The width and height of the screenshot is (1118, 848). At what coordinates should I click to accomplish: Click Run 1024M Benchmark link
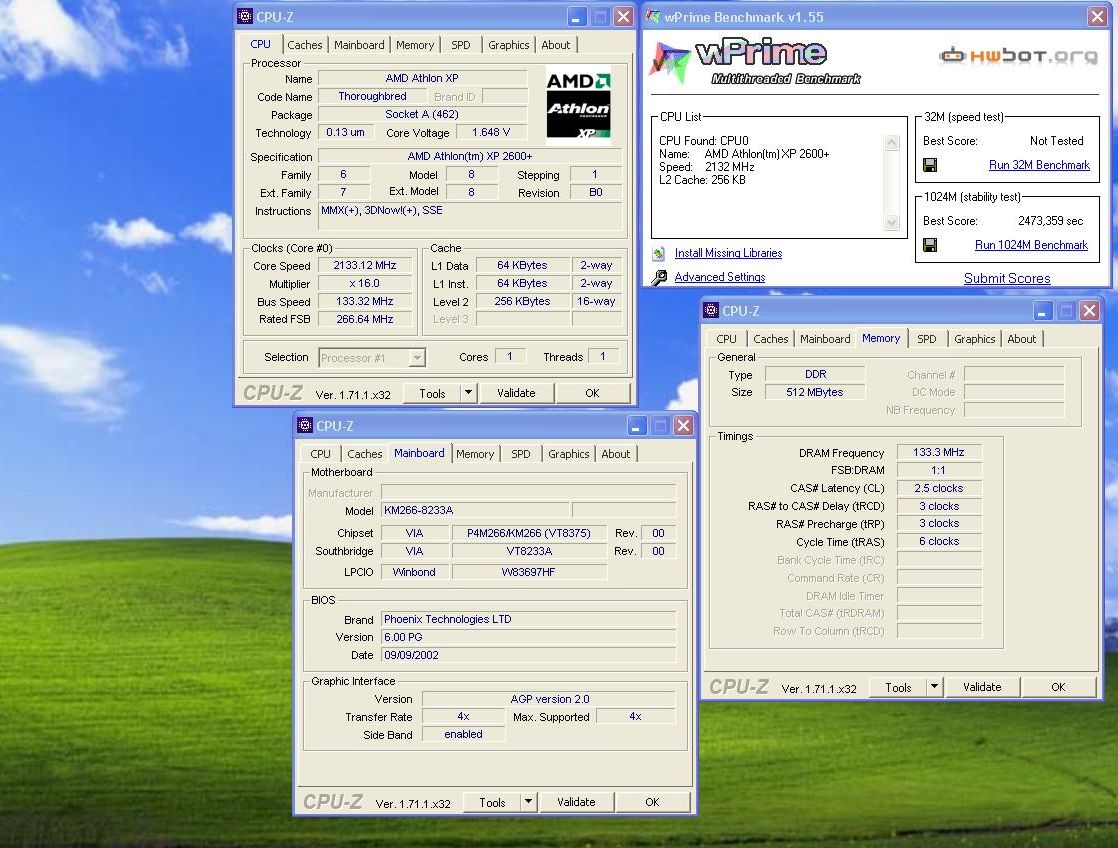[x=1031, y=245]
